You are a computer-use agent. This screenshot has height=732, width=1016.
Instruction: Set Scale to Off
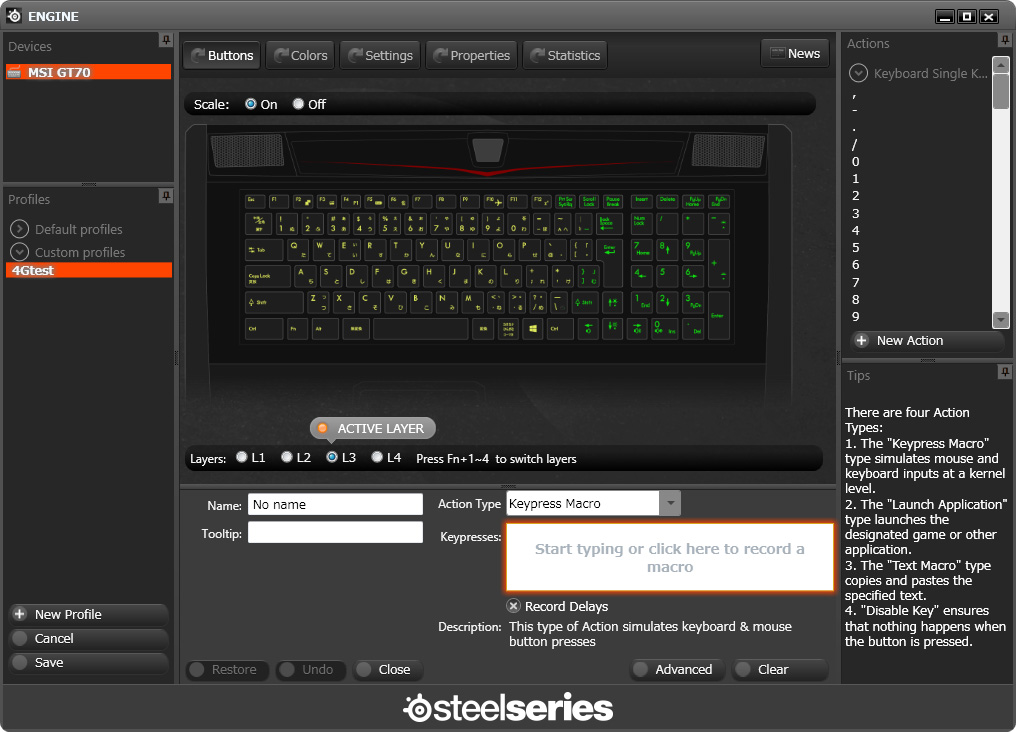(298, 104)
